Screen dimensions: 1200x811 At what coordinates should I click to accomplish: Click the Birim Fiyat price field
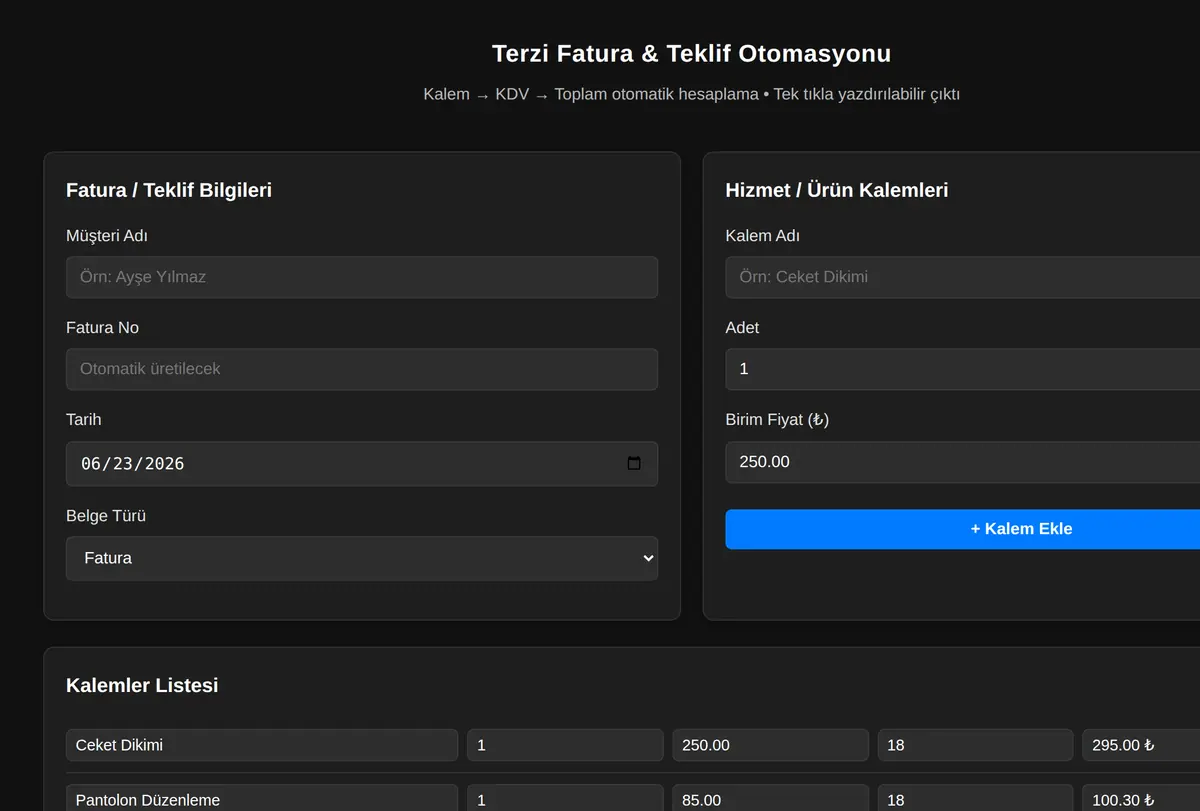962,462
